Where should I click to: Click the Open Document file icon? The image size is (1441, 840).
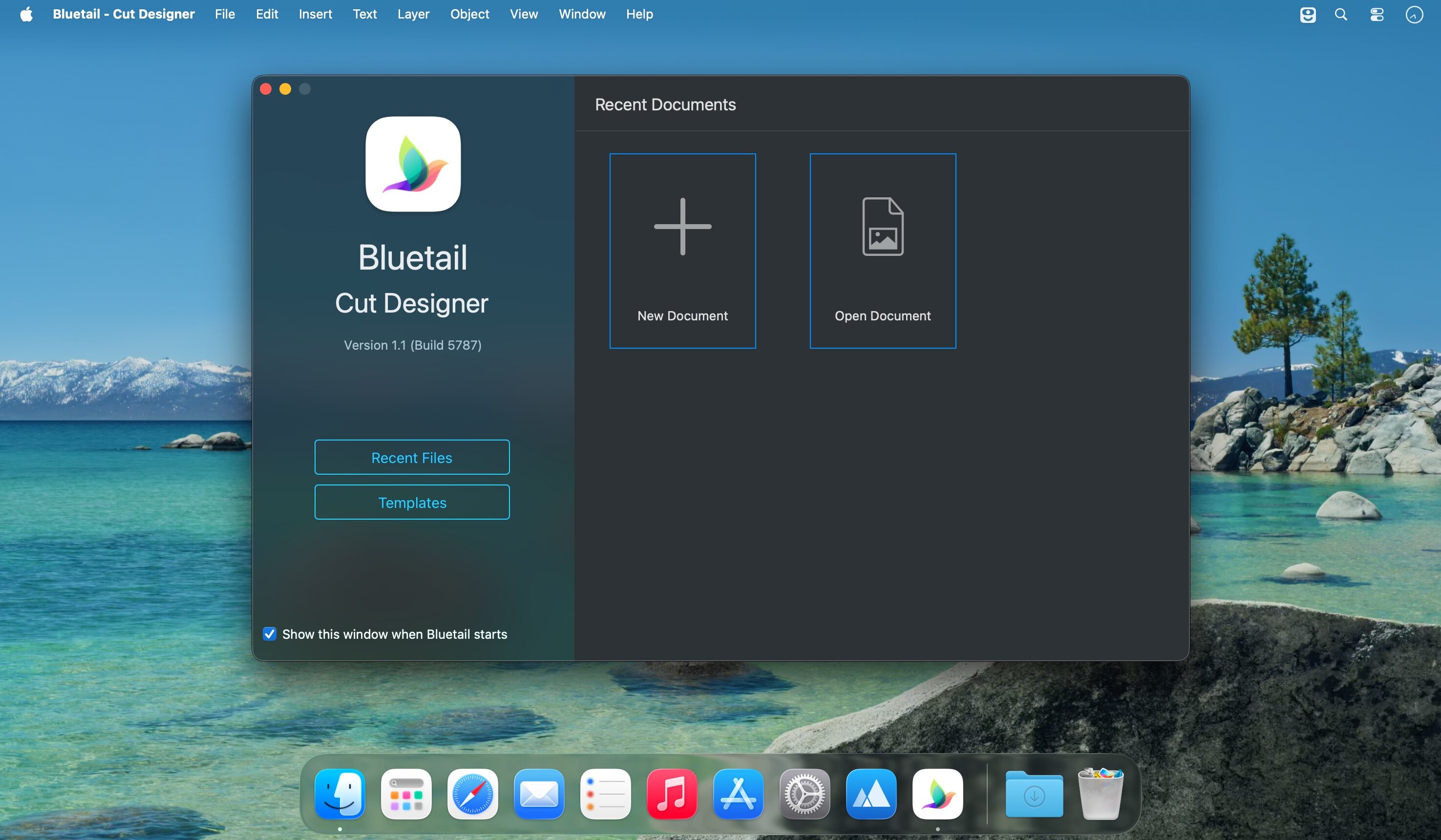(x=882, y=227)
